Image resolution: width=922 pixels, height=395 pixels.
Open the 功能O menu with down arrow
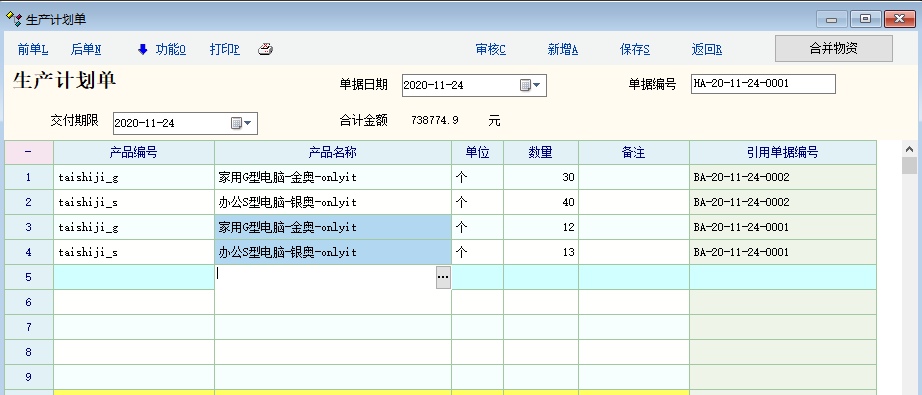162,49
